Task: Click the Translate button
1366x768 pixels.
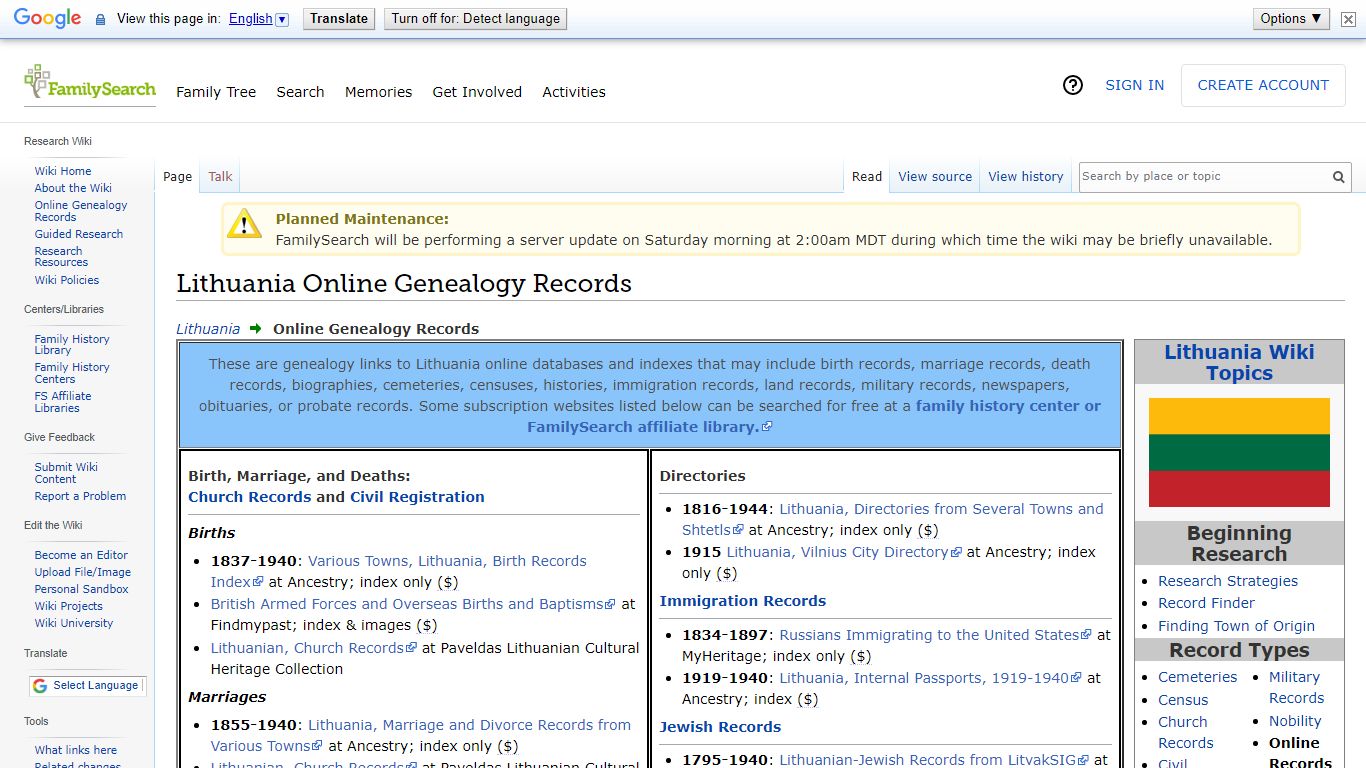Action: 339,19
